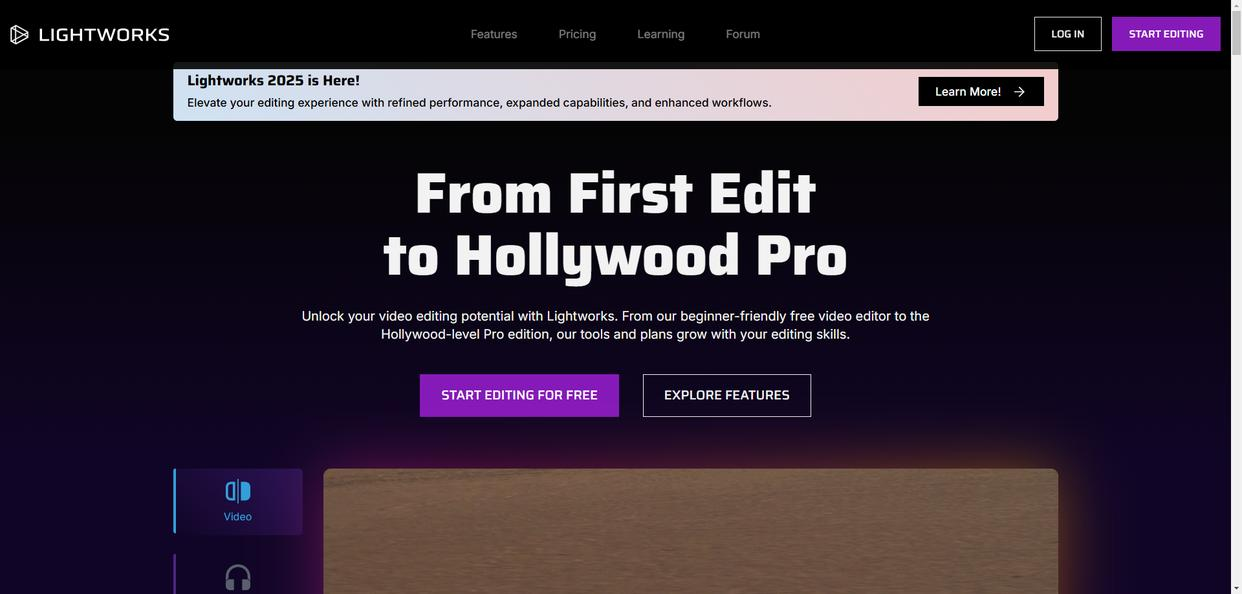Viewport: 1242px width, 594px height.
Task: Click START EDITING FOR FREE button
Action: [519, 395]
